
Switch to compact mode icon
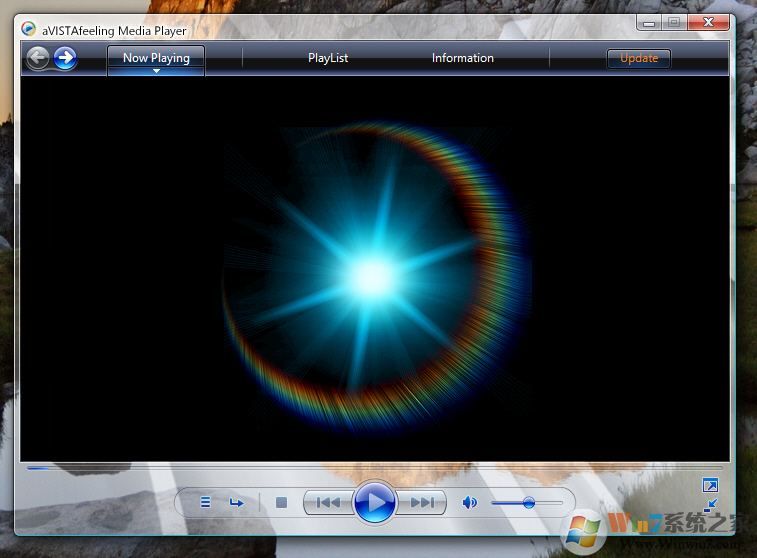point(710,506)
